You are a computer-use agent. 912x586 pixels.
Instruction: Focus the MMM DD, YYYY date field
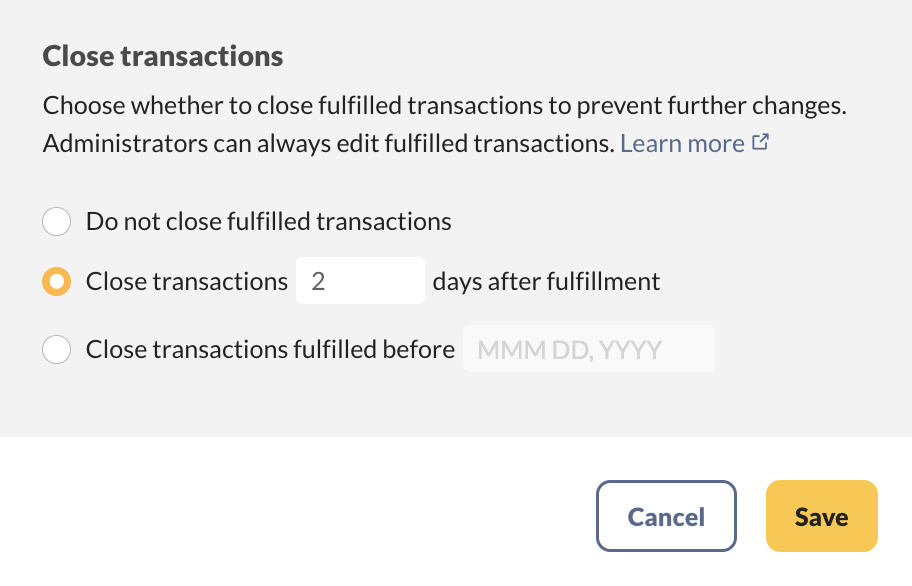tap(588, 349)
